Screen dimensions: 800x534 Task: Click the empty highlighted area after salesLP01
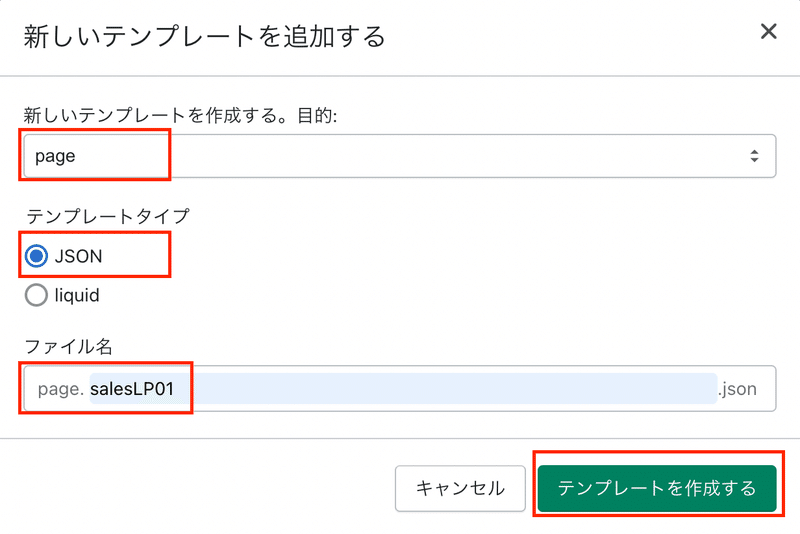444,389
